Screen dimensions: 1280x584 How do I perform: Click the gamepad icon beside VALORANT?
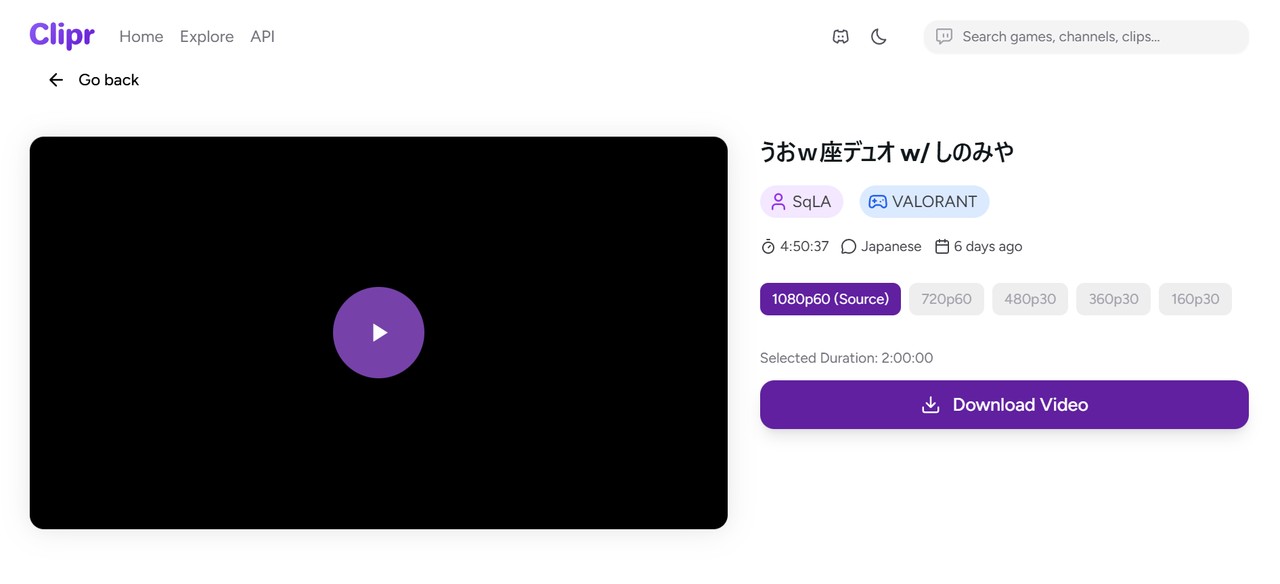877,202
